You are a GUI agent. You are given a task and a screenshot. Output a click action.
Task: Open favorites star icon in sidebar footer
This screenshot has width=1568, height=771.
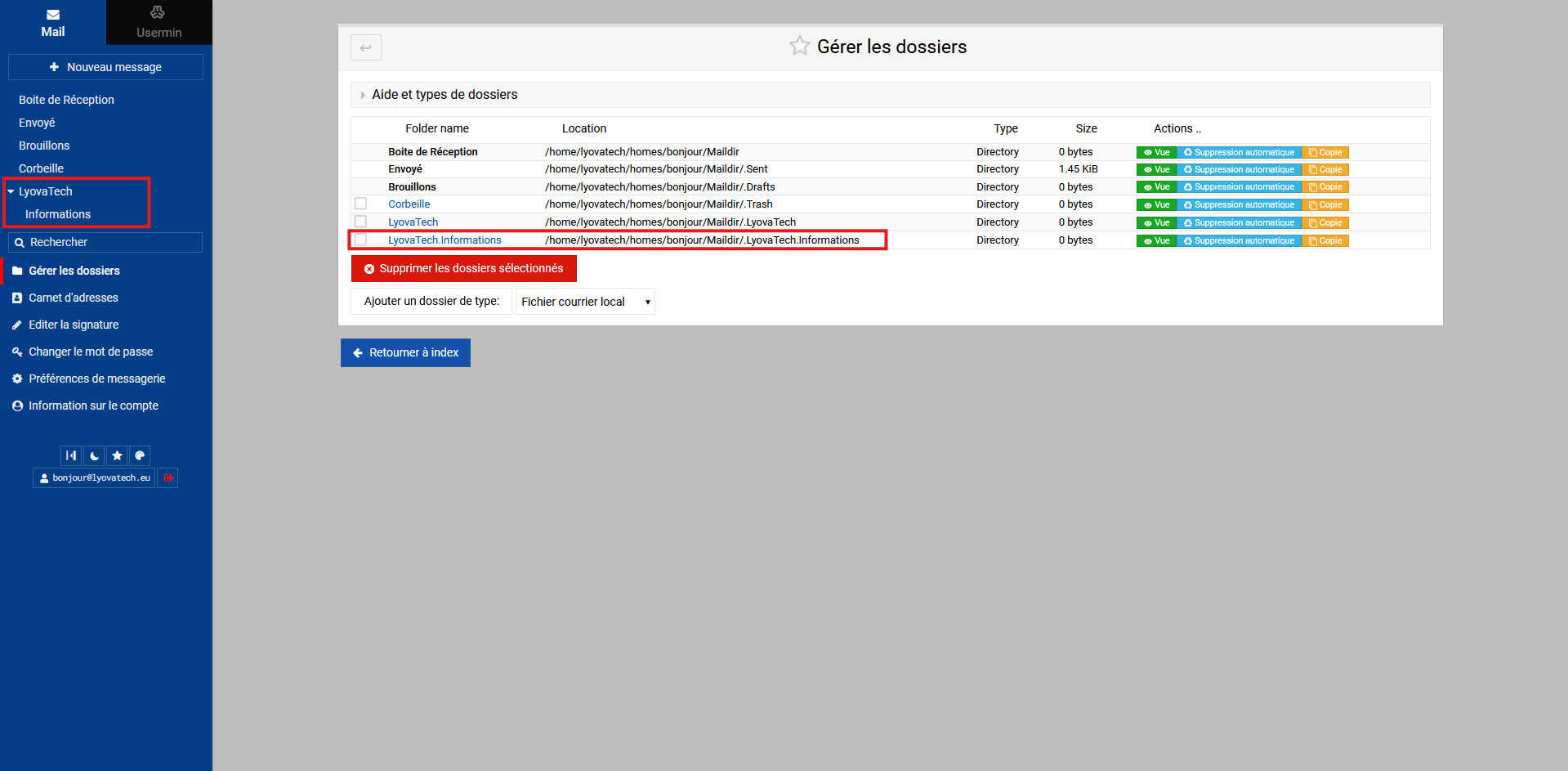pyautogui.click(x=117, y=455)
